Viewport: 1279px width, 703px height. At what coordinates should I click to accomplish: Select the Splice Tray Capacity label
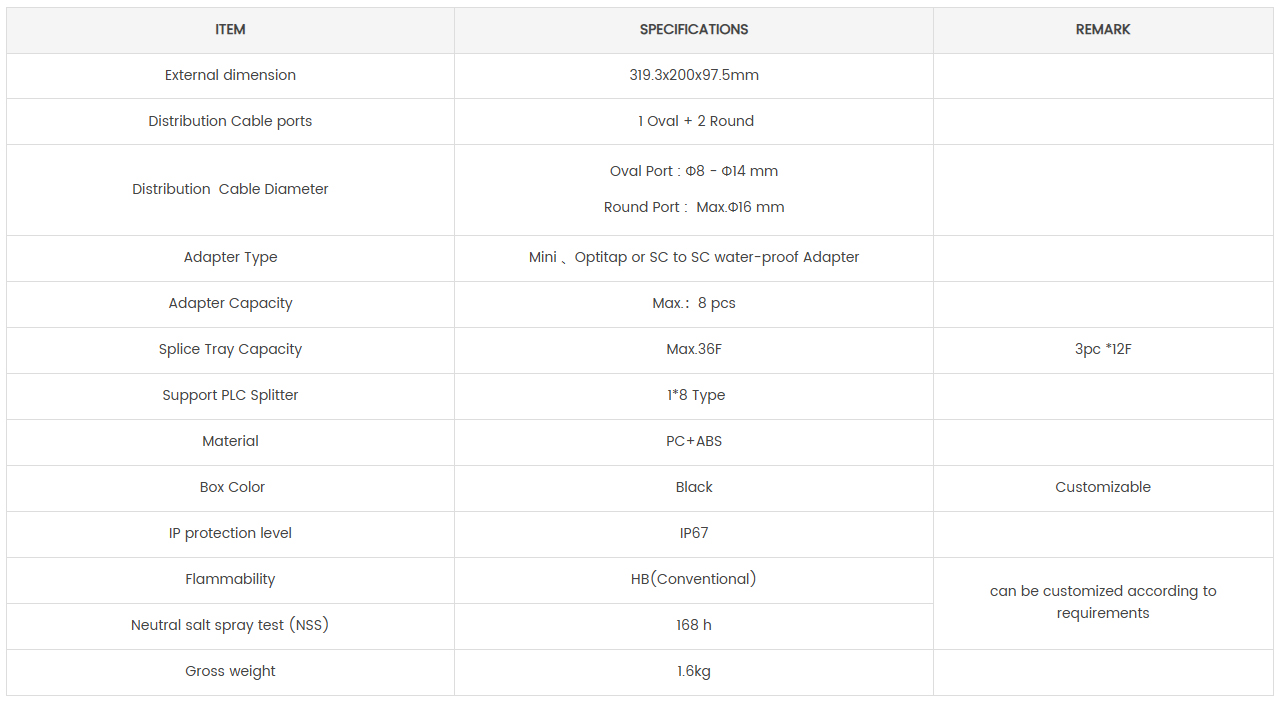tap(230, 349)
